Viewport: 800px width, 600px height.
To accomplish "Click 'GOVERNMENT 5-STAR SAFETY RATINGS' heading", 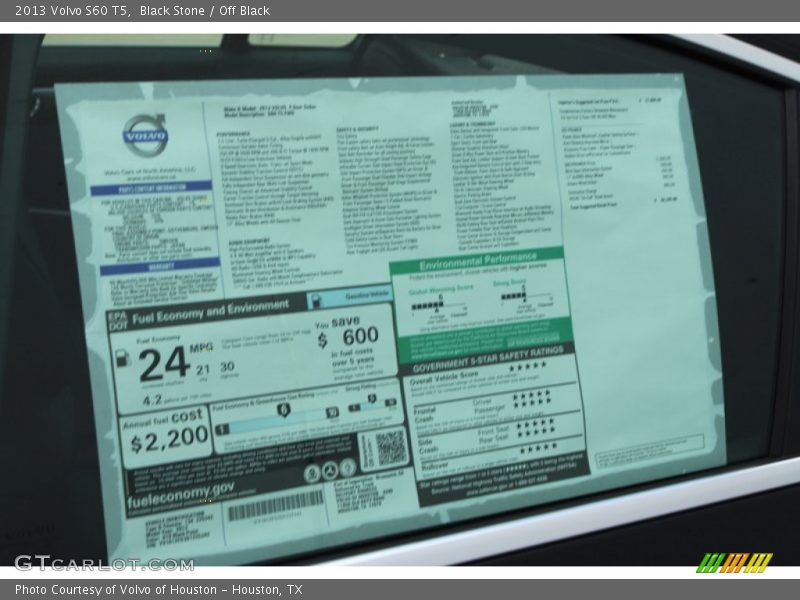I will [x=488, y=359].
